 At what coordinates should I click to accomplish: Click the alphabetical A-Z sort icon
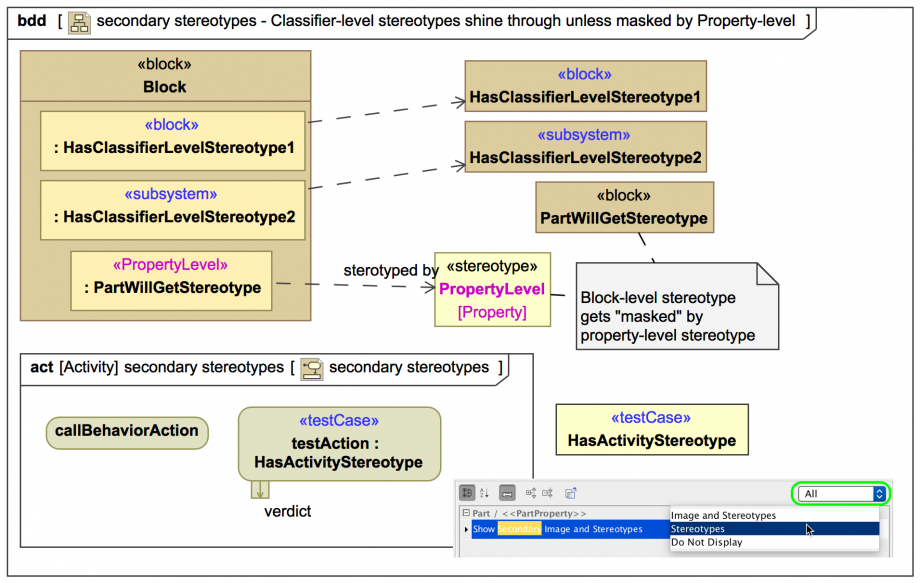tap(484, 493)
